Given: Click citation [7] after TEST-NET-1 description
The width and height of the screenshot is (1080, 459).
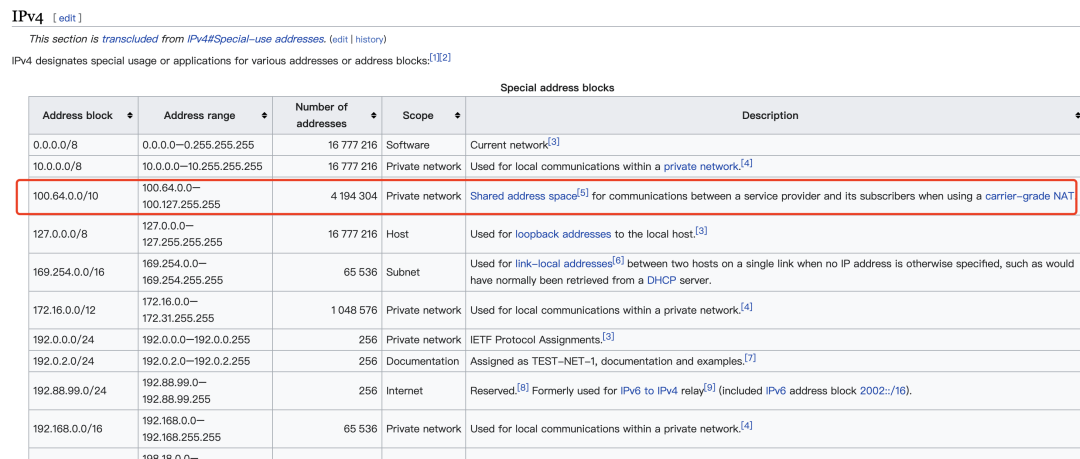Looking at the screenshot, I should click(750, 358).
